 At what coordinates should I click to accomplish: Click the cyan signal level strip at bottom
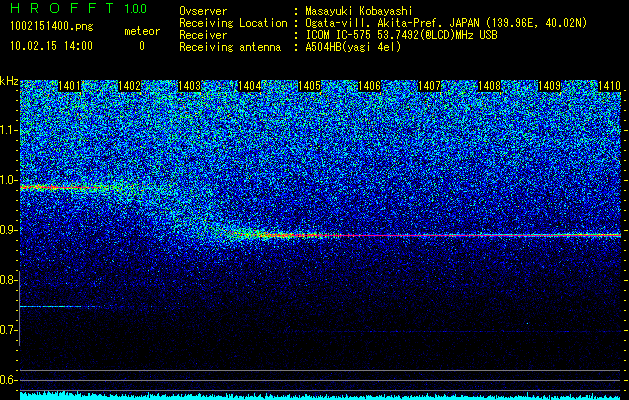(x=321, y=396)
